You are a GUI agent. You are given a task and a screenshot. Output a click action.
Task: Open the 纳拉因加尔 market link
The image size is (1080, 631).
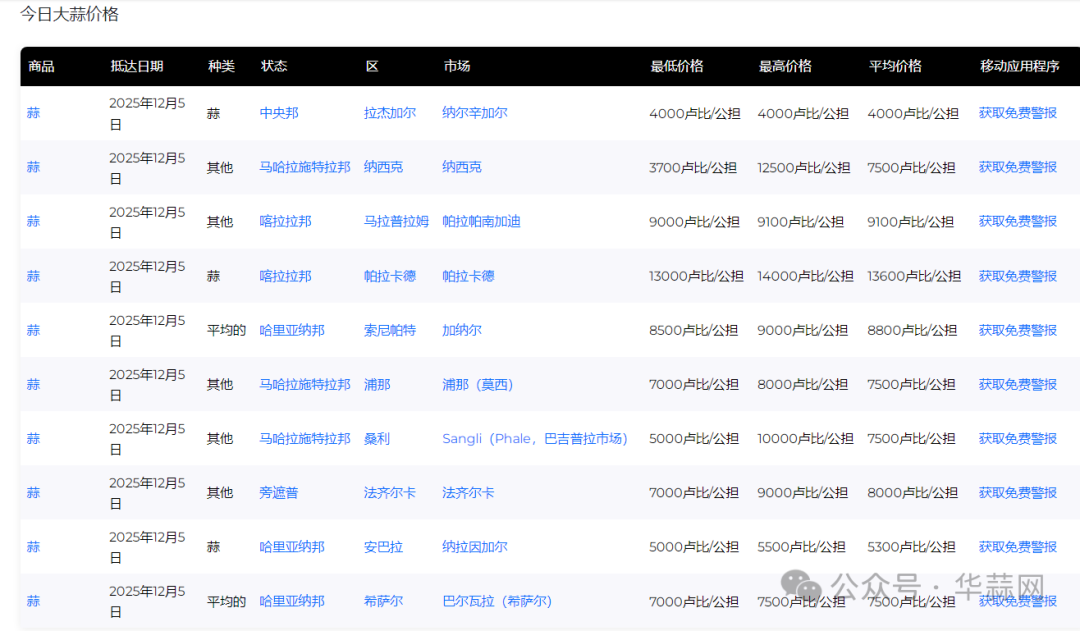pyautogui.click(x=475, y=548)
